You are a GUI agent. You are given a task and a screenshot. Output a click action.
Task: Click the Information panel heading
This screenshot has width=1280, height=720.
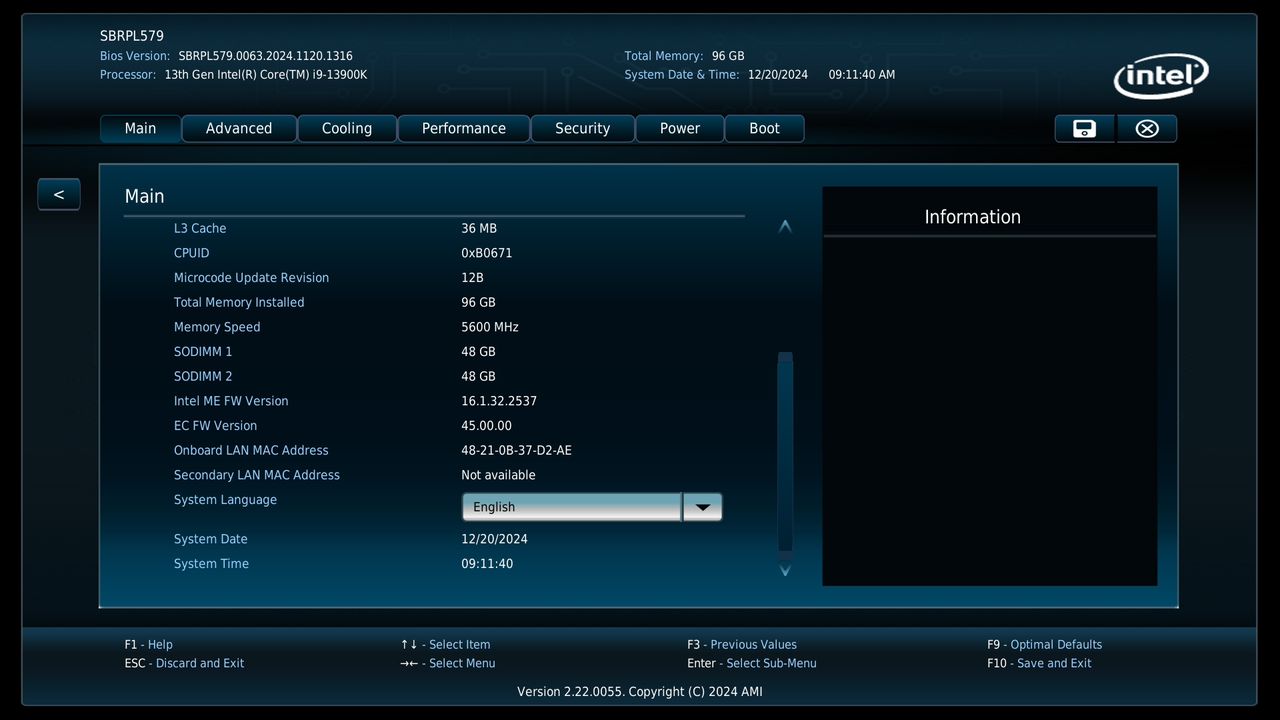pos(973,217)
